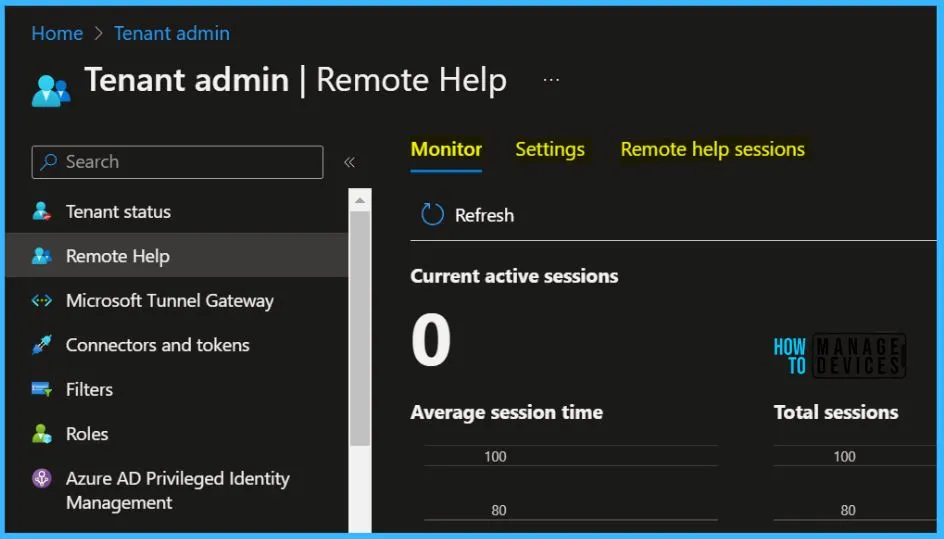Click the Tenant admin people icon in header
944x539 pixels.
point(51,90)
